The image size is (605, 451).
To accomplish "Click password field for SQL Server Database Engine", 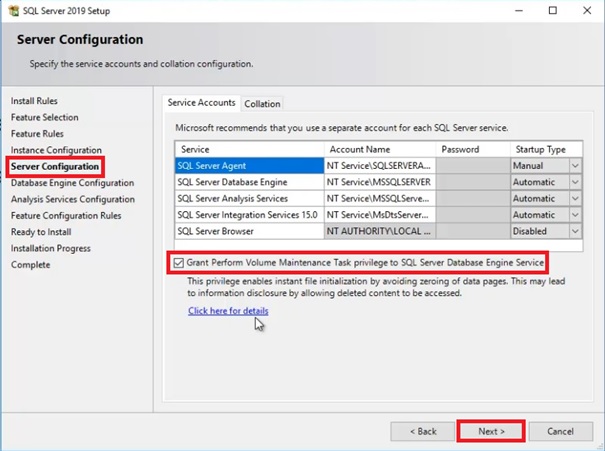I will pos(473,182).
